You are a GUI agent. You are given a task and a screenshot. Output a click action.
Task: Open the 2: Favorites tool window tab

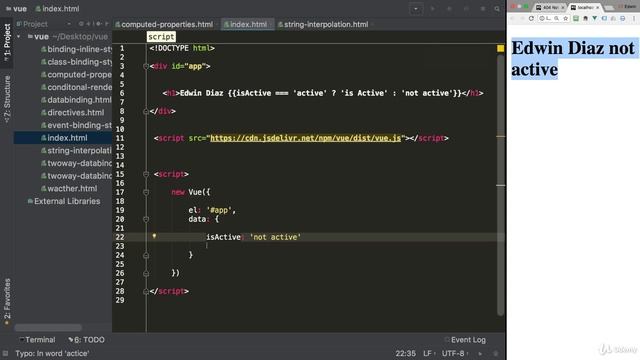click(7, 301)
